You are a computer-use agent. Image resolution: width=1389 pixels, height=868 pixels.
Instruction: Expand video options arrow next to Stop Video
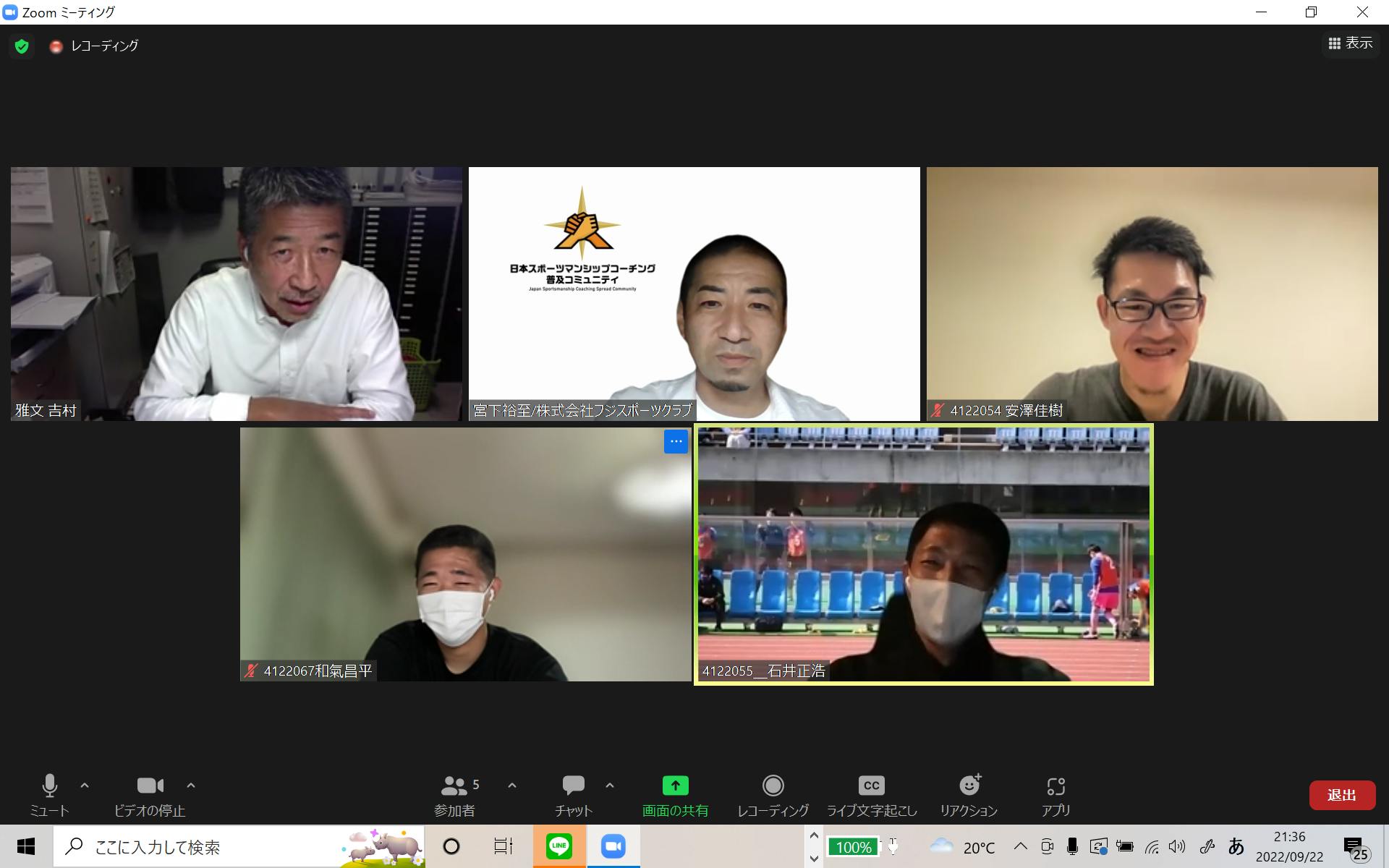click(191, 786)
